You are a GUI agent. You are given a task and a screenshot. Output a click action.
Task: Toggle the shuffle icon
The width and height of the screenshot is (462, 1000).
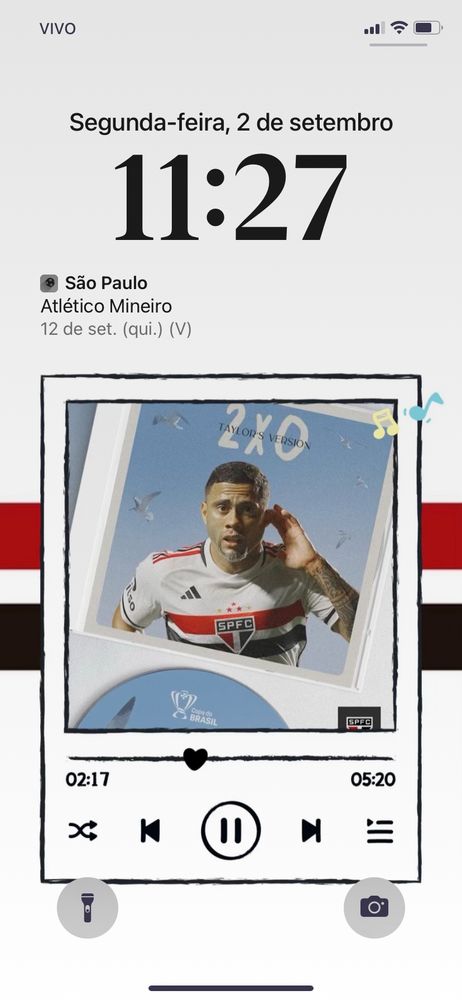tap(83, 830)
